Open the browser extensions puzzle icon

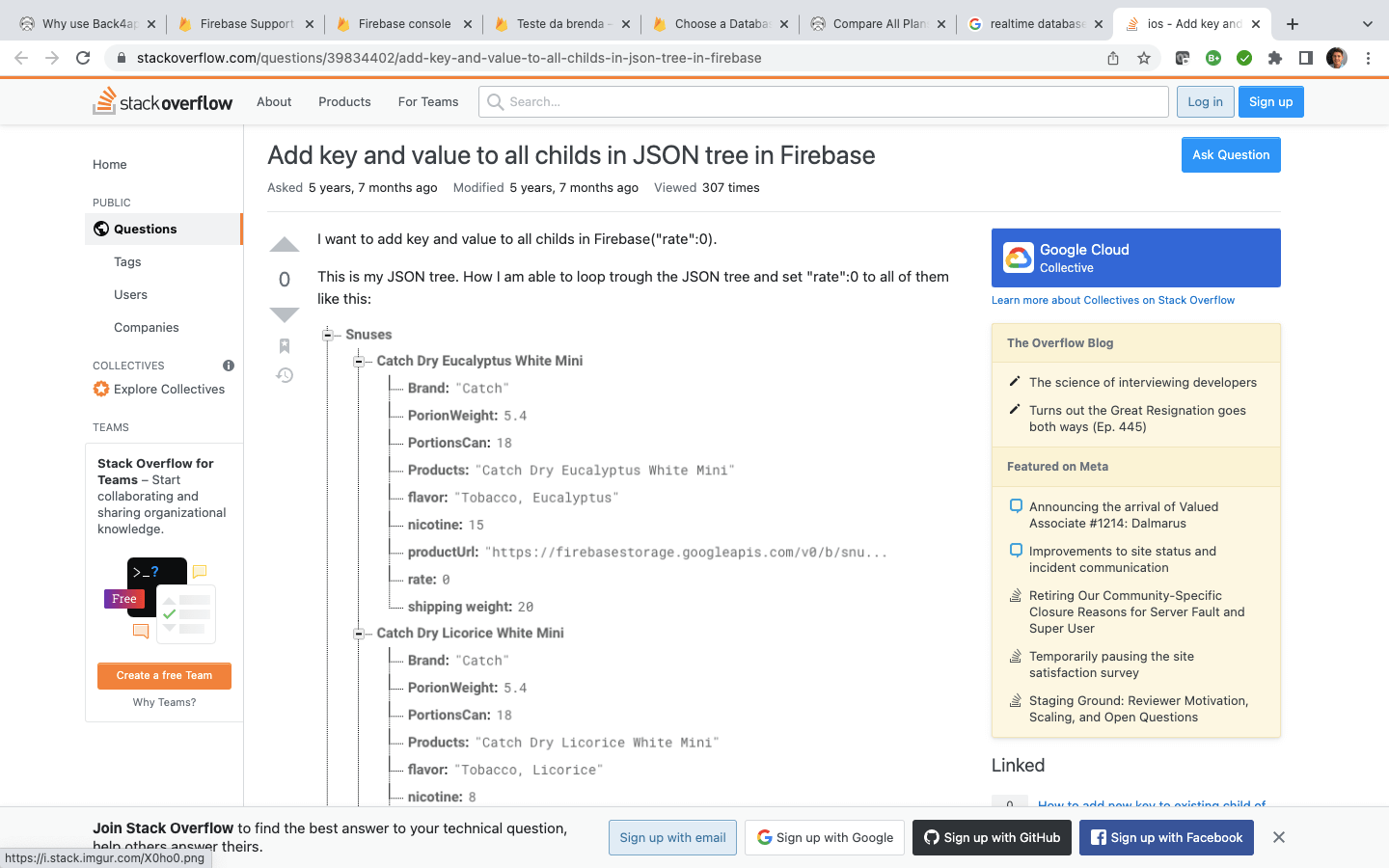coord(1275,58)
